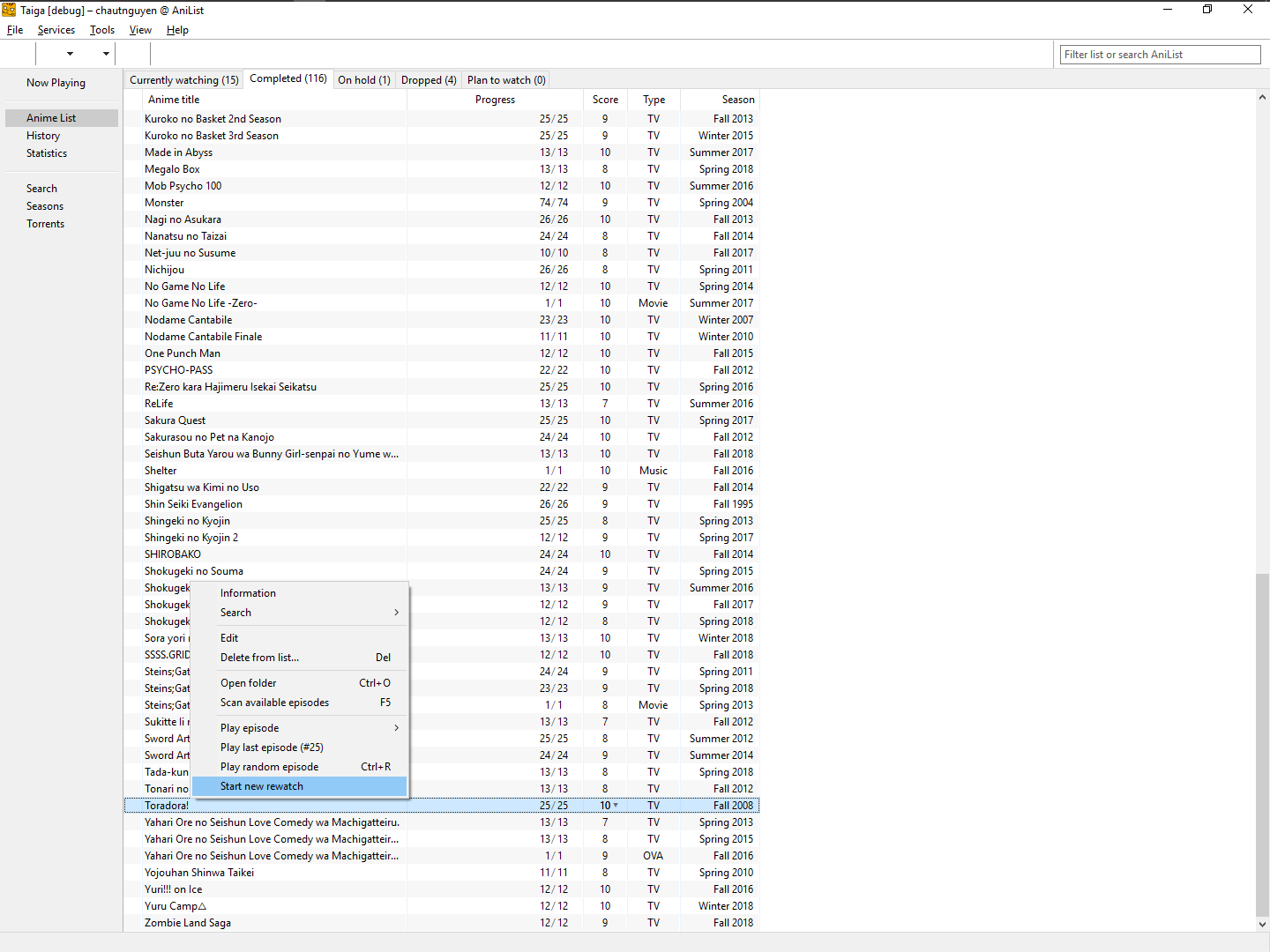Click the vertical scrollbar thumb
The image size is (1270, 952).
(1262, 745)
